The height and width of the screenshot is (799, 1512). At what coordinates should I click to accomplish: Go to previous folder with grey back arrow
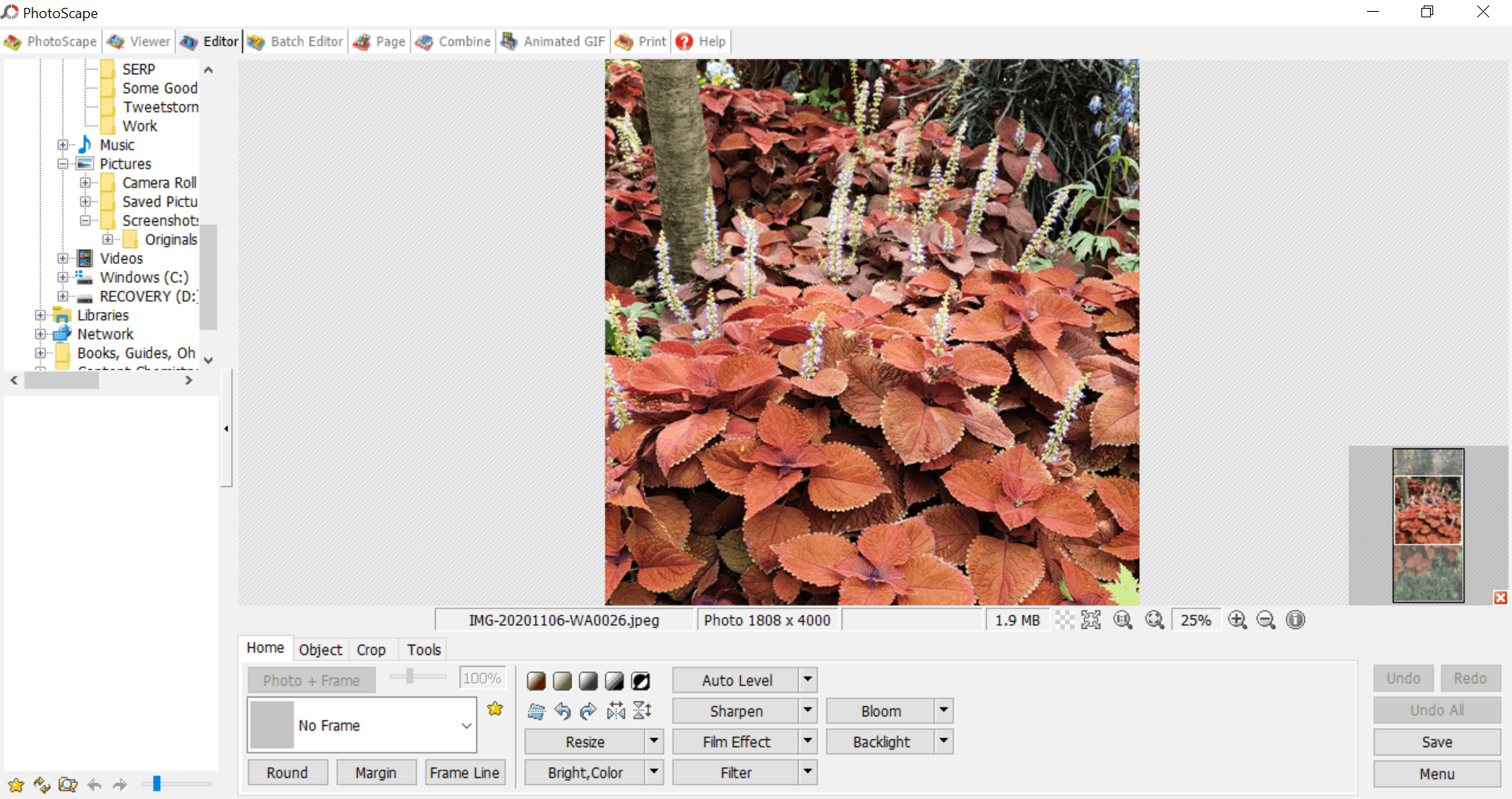(95, 785)
